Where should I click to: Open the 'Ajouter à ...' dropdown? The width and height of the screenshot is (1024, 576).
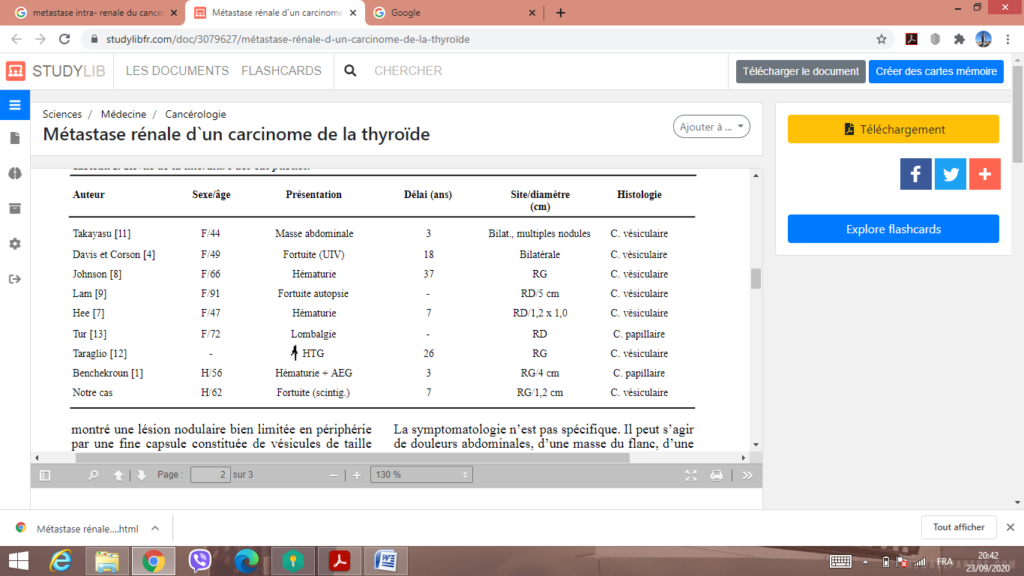[711, 127]
